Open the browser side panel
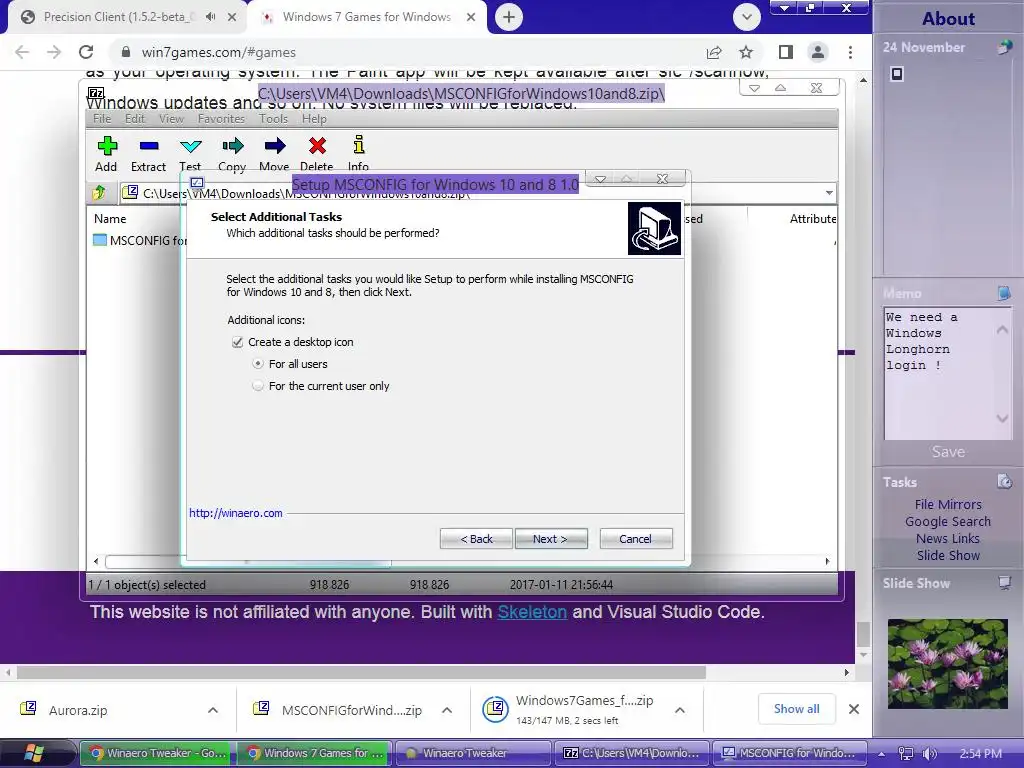Image resolution: width=1024 pixels, height=768 pixels. point(786,52)
